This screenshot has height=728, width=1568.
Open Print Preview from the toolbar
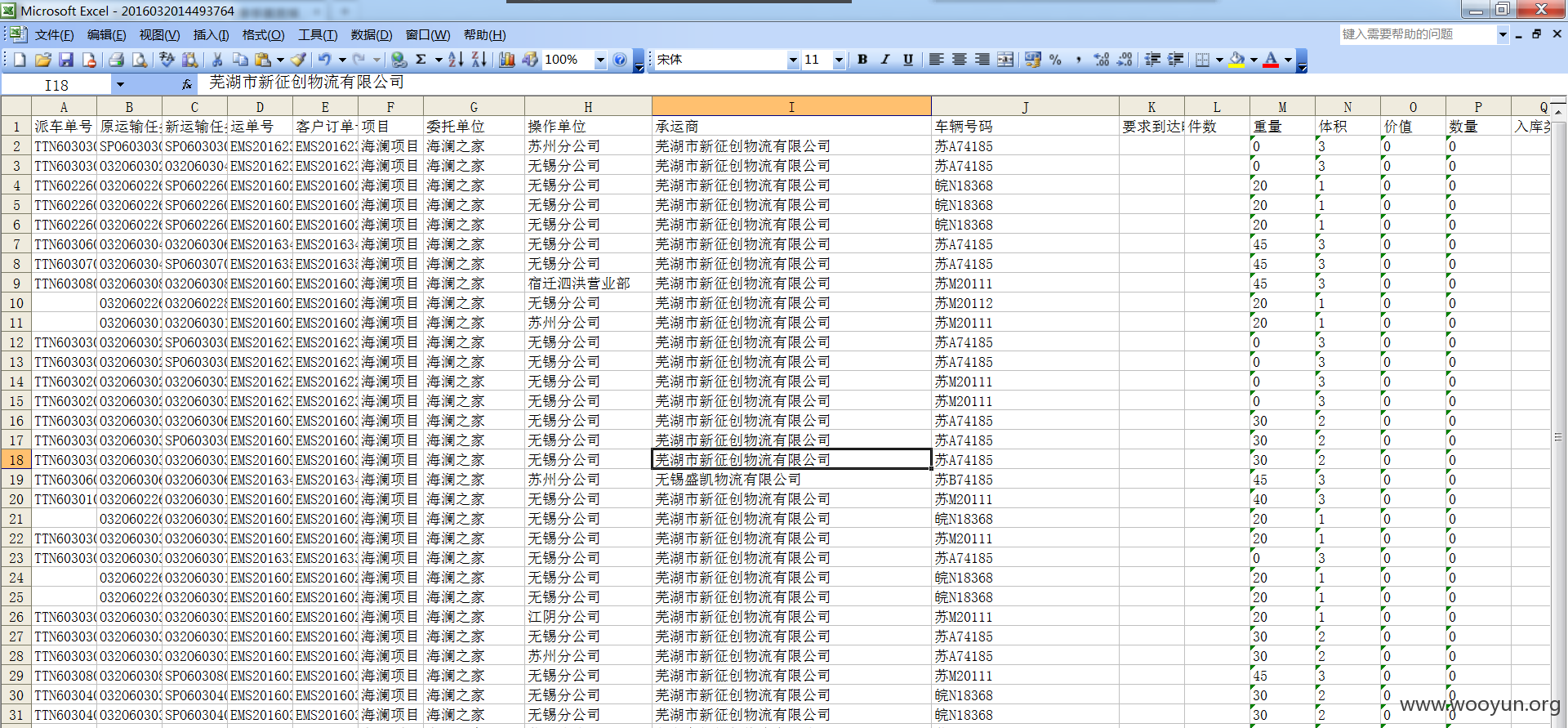140,60
